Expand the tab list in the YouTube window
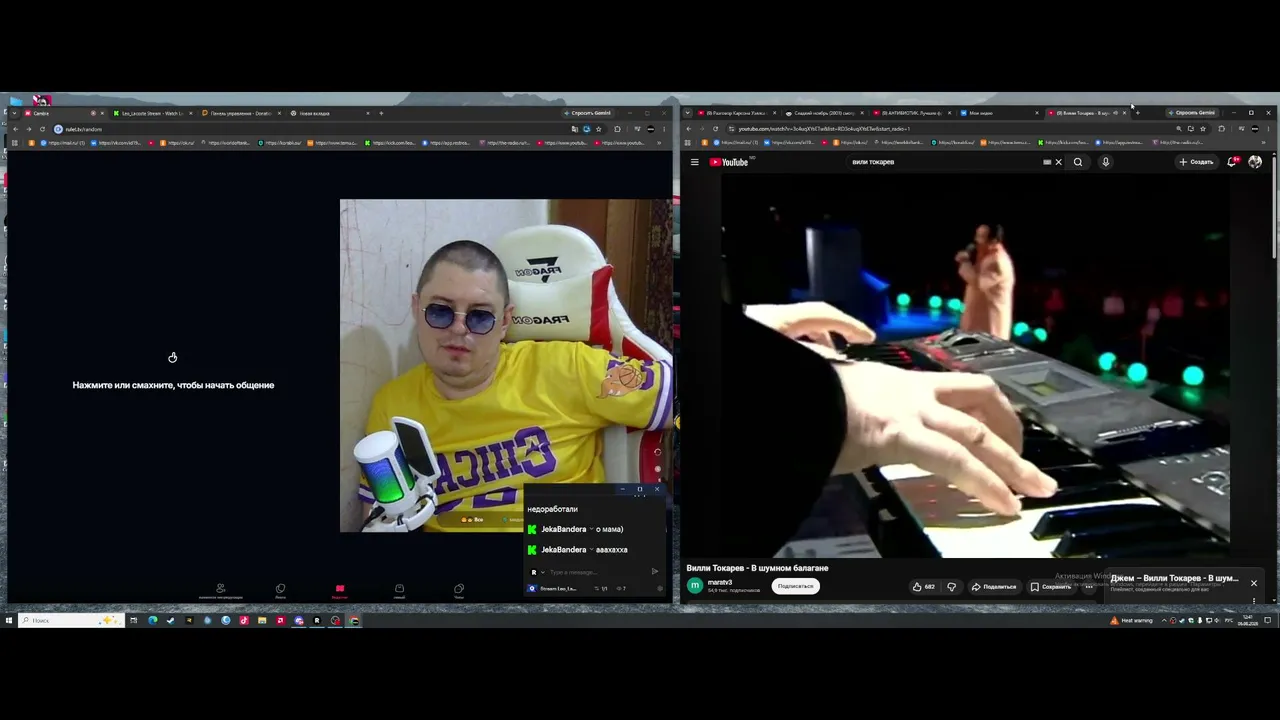Screen dimensions: 1280x720 [687, 113]
